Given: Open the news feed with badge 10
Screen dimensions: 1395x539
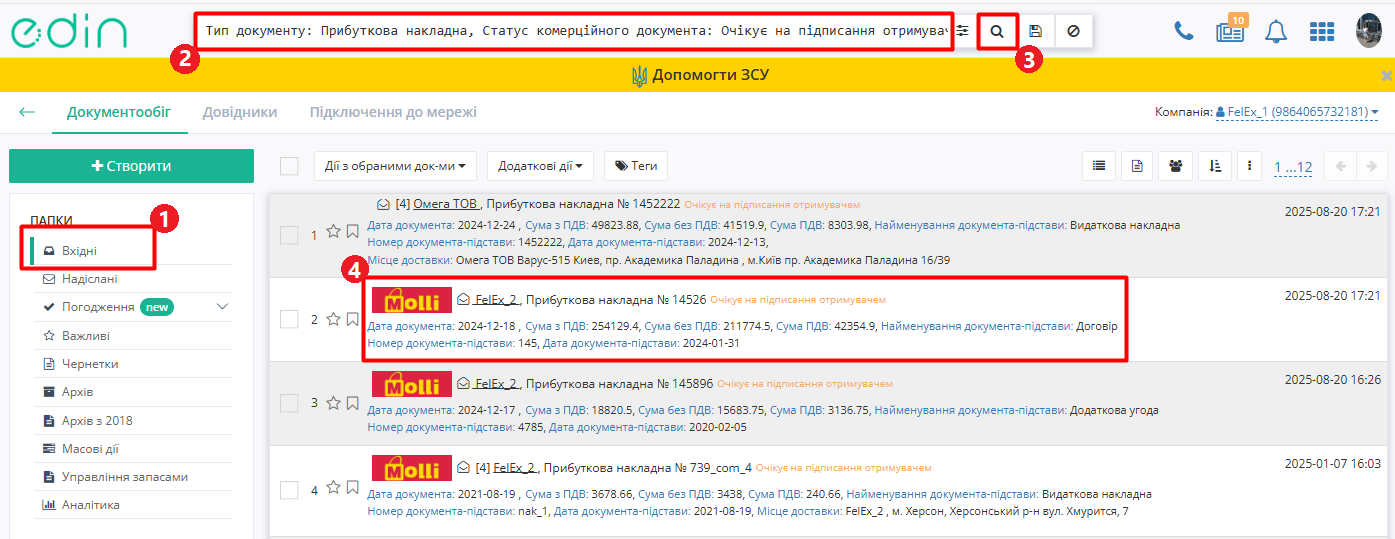Looking at the screenshot, I should click(x=1229, y=31).
